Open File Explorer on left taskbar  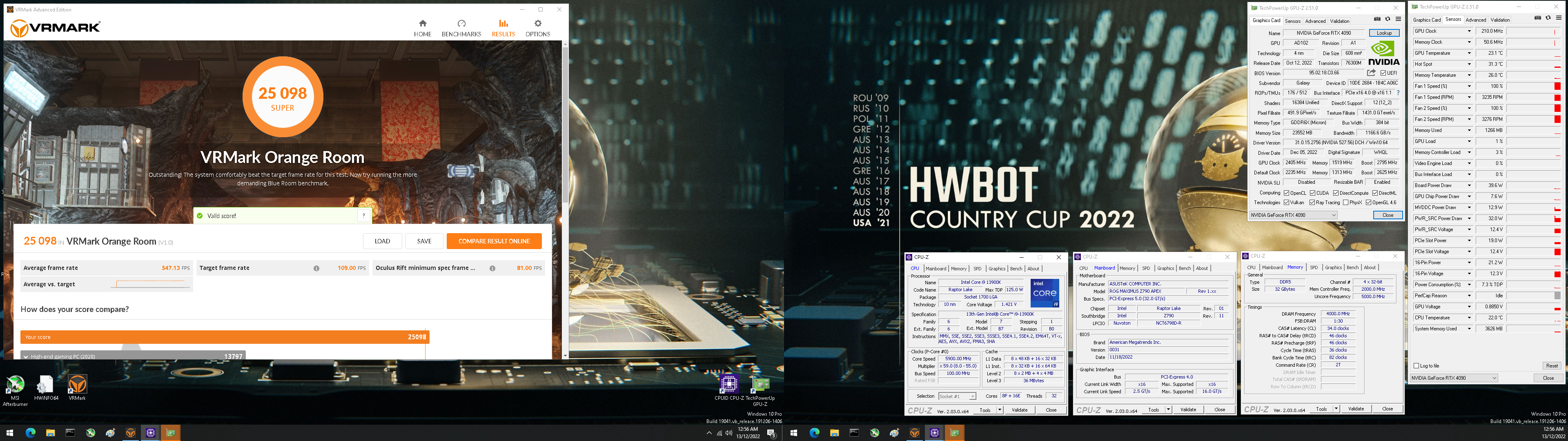tap(51, 433)
